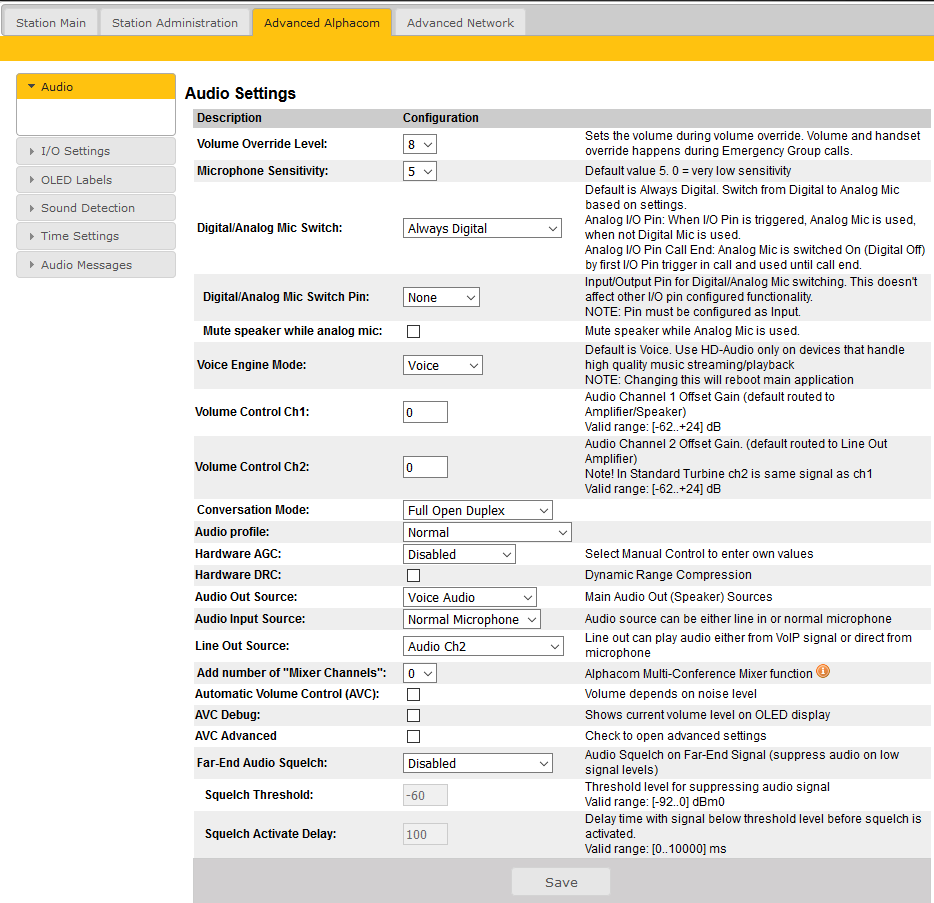
Task: Click the Mixer Channels info icon
Action: tap(823, 672)
